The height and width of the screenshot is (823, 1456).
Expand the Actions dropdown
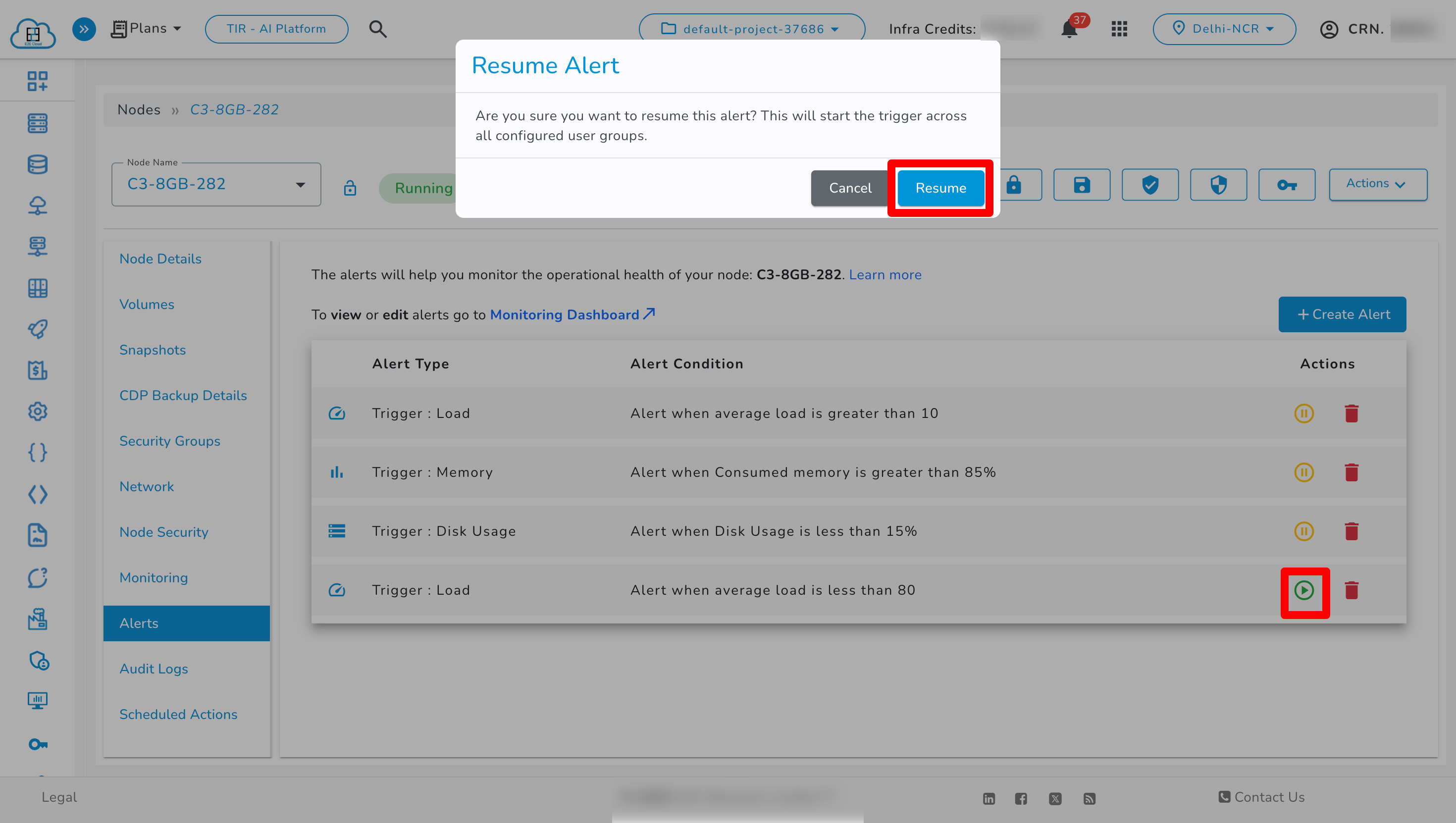click(1378, 184)
